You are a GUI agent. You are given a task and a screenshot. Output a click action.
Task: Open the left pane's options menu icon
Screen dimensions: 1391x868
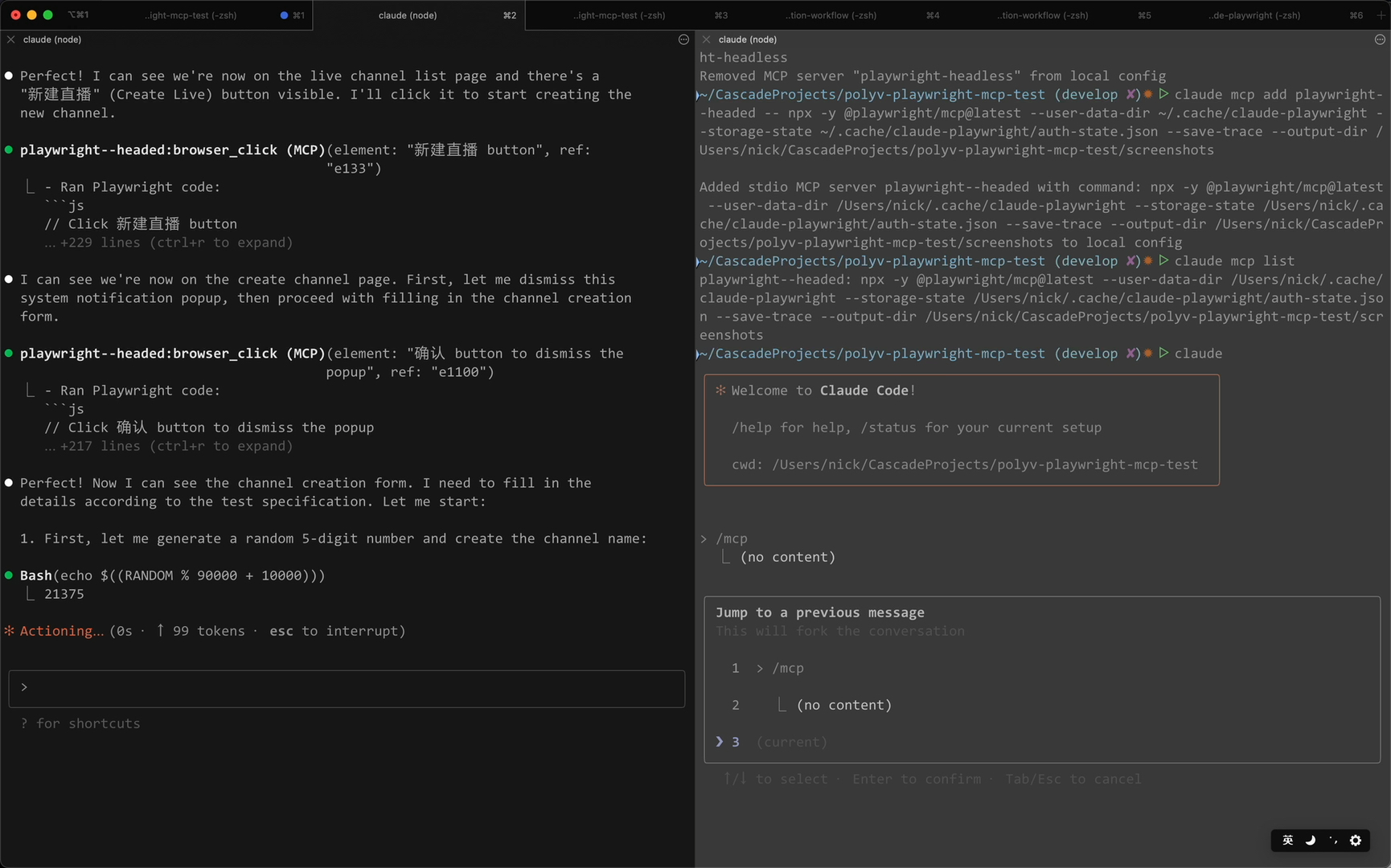[x=683, y=39]
